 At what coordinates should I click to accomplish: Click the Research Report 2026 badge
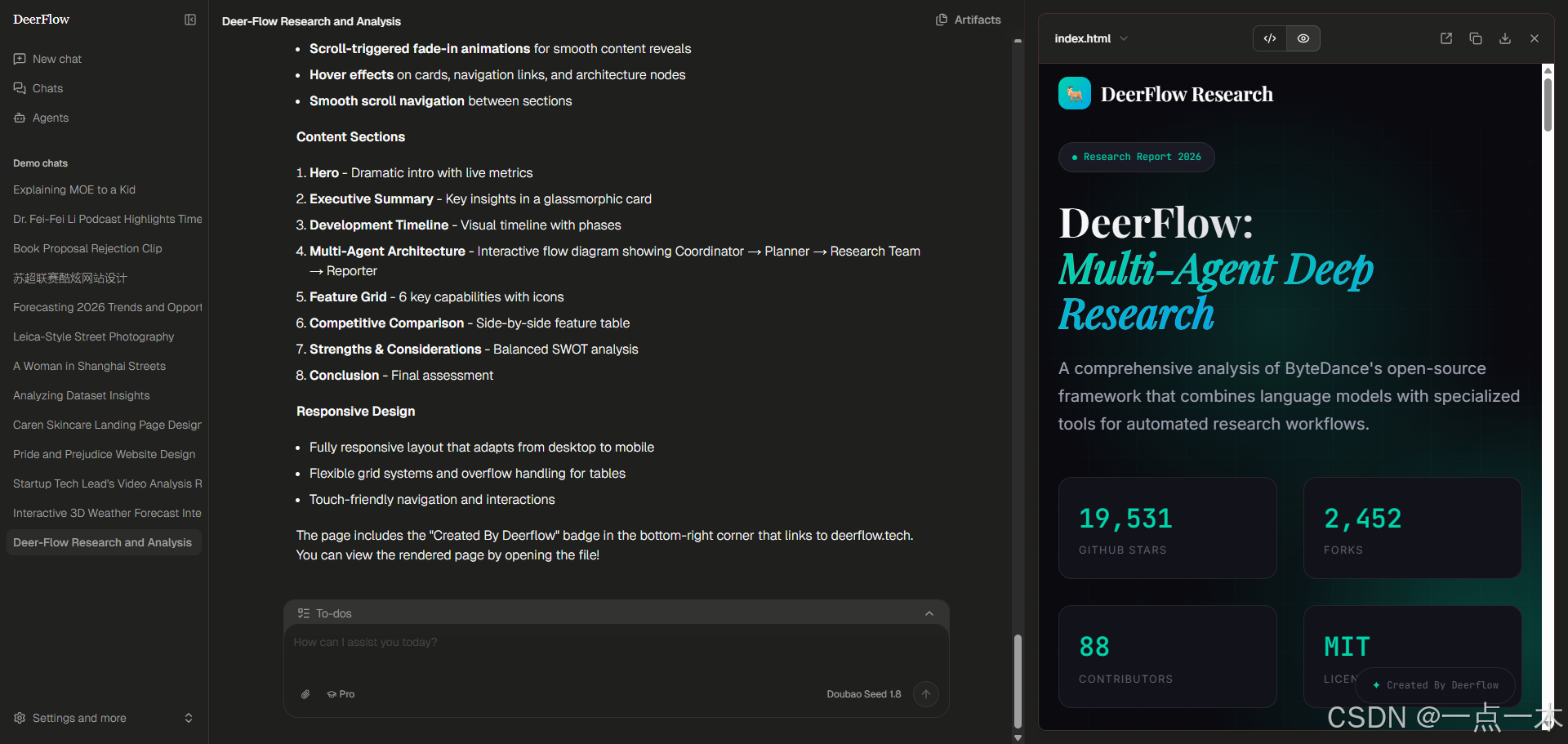pyautogui.click(x=1137, y=157)
